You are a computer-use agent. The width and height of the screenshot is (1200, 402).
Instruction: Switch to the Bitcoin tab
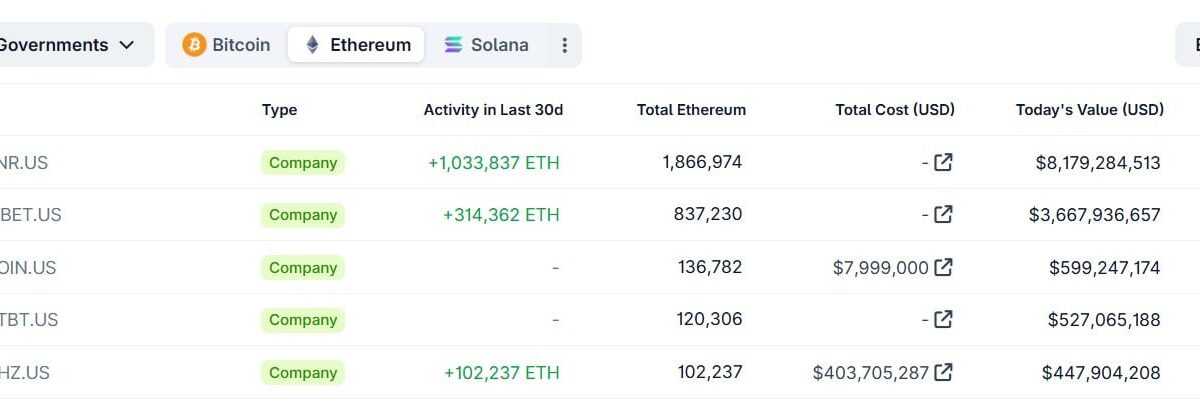click(x=227, y=45)
